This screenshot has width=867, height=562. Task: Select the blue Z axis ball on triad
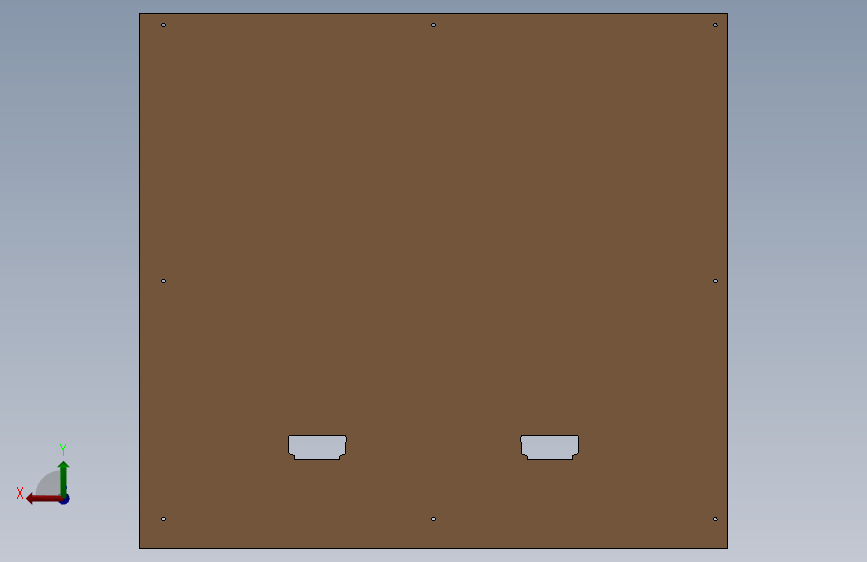click(x=65, y=499)
